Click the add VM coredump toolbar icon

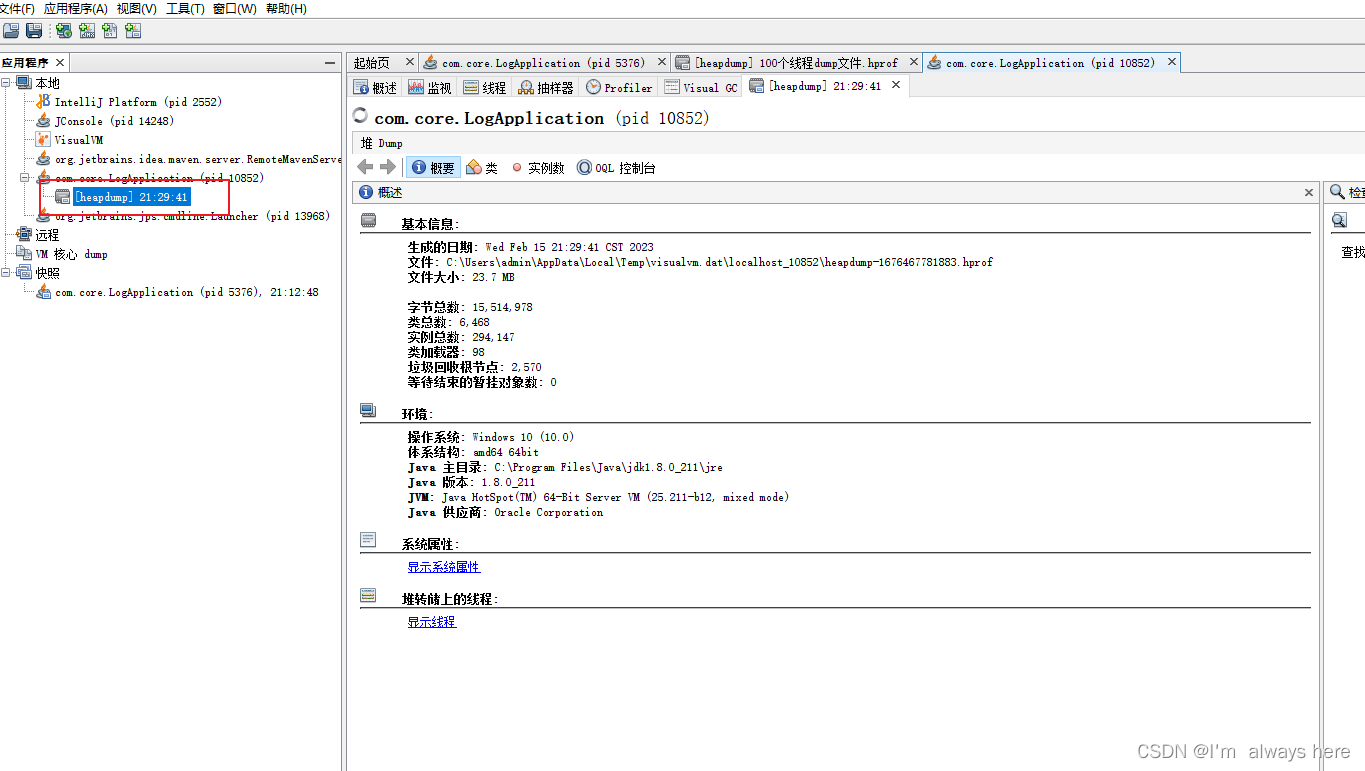point(110,31)
